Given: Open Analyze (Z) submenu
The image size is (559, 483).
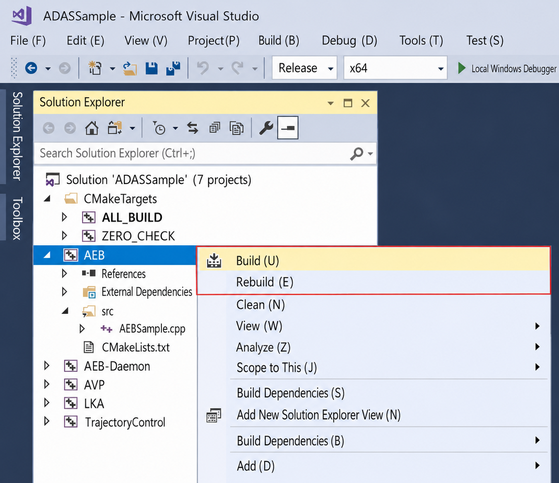Looking at the screenshot, I should pyautogui.click(x=374, y=347).
